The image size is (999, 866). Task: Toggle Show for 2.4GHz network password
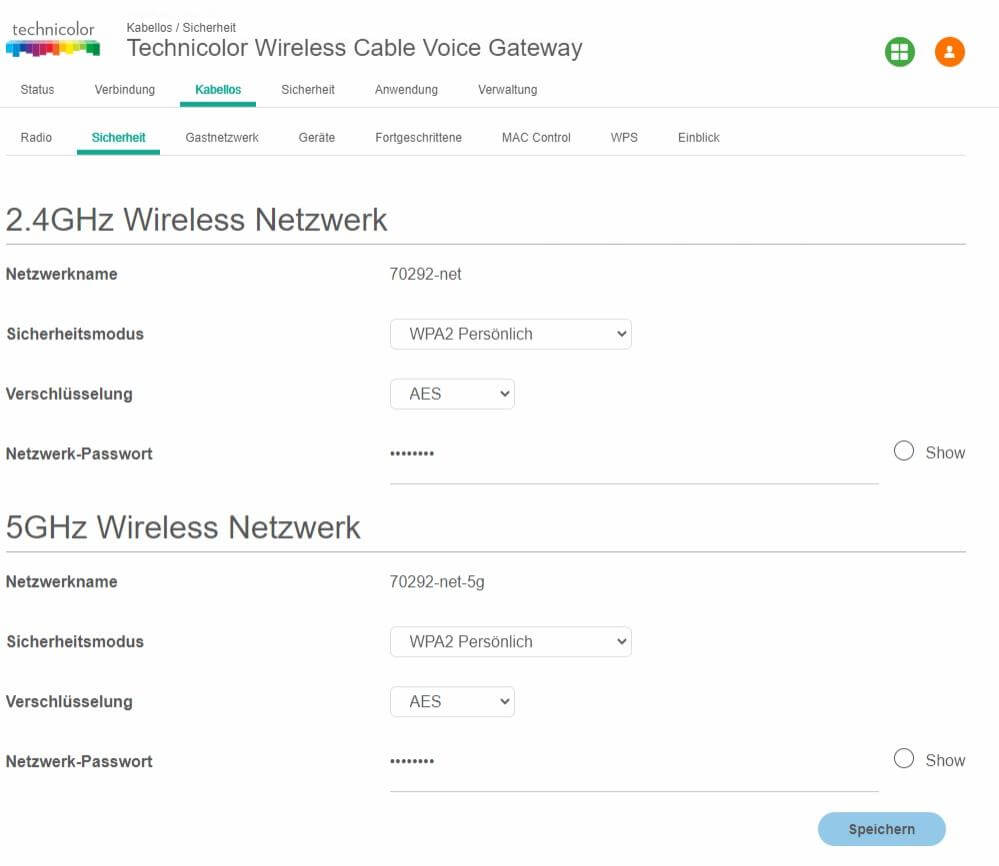point(904,452)
